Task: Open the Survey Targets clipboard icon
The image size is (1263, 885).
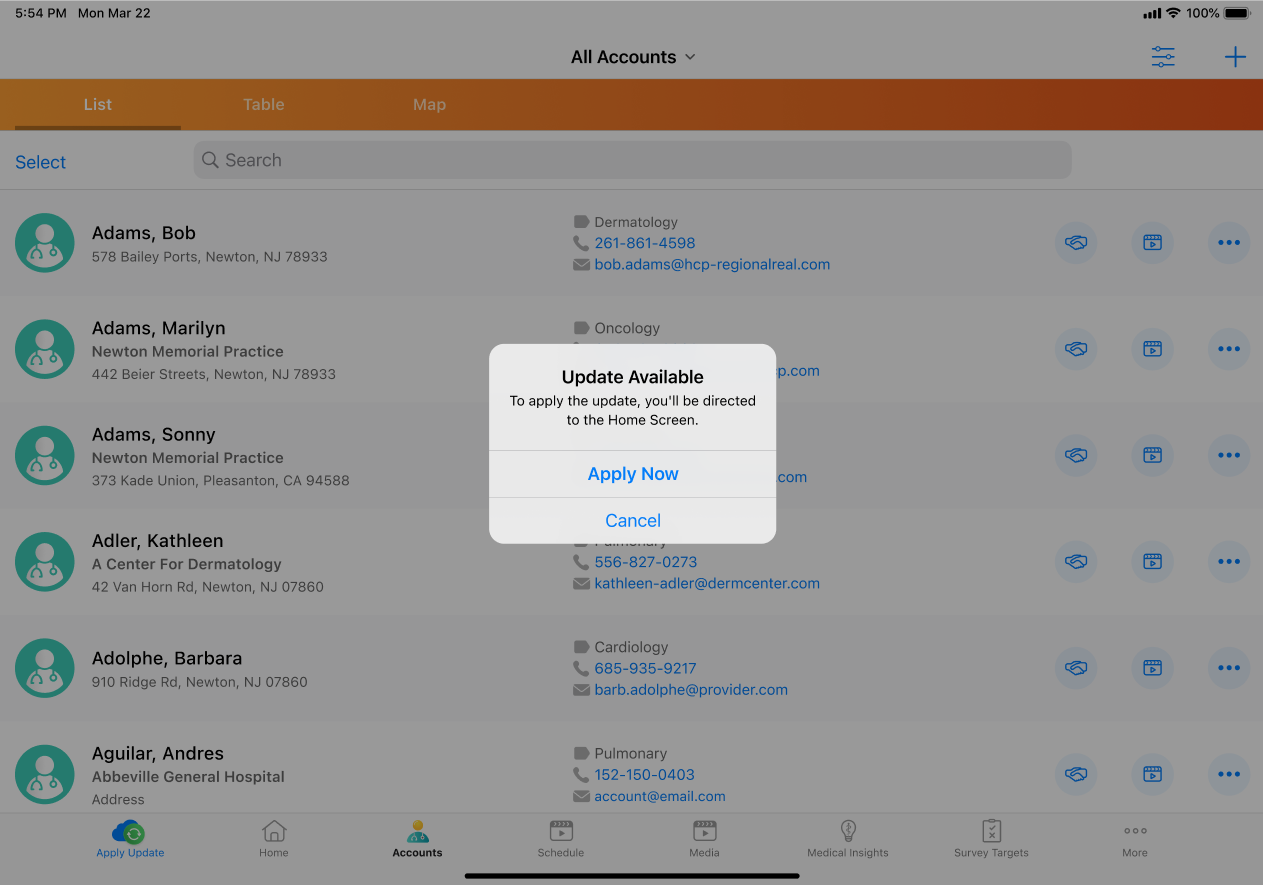Action: [x=991, y=832]
